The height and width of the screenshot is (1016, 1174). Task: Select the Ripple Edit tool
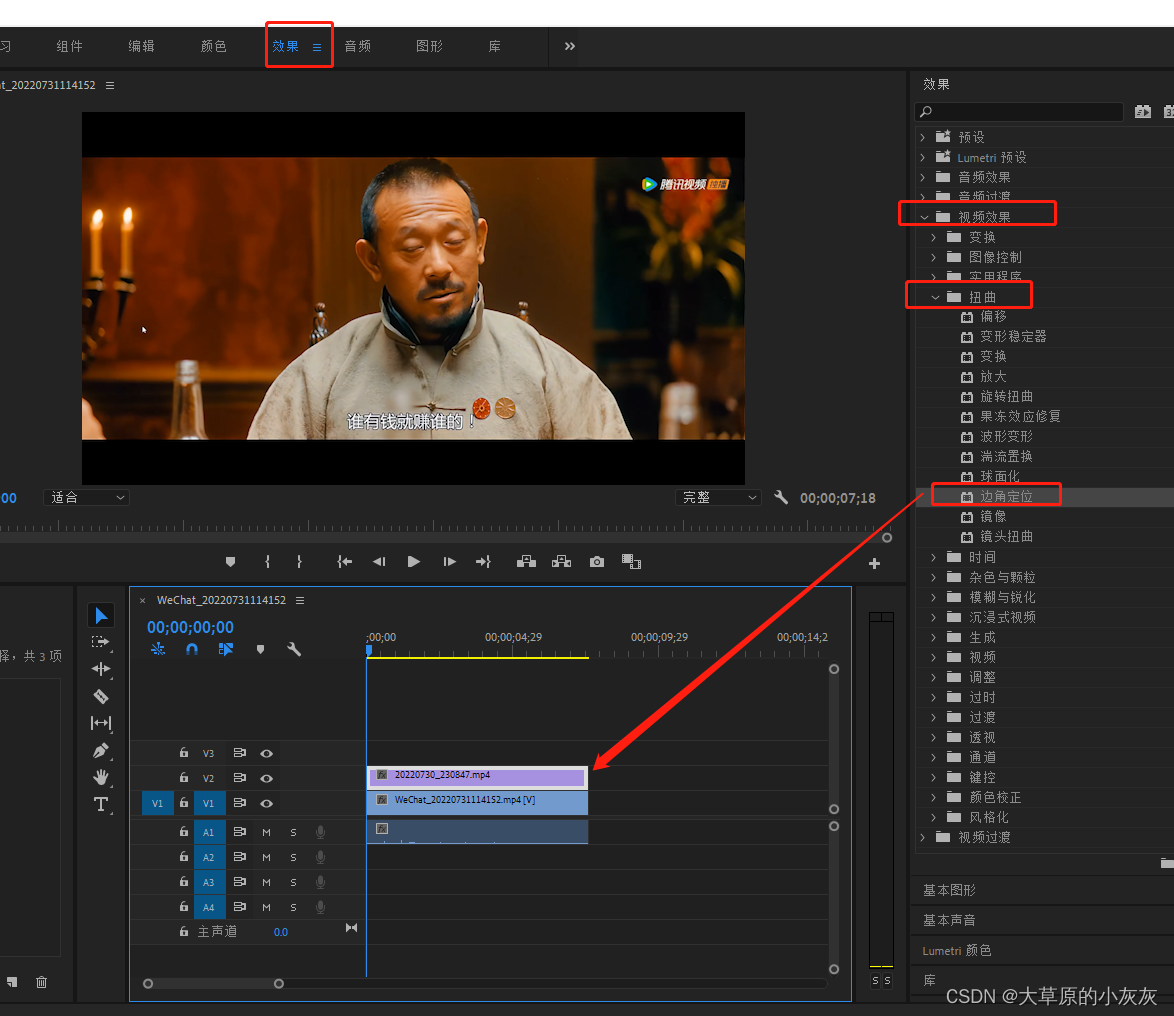(101, 669)
